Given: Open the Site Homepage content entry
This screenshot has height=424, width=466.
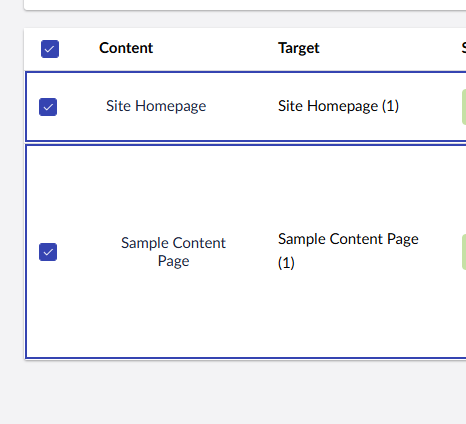Looking at the screenshot, I should pos(156,106).
